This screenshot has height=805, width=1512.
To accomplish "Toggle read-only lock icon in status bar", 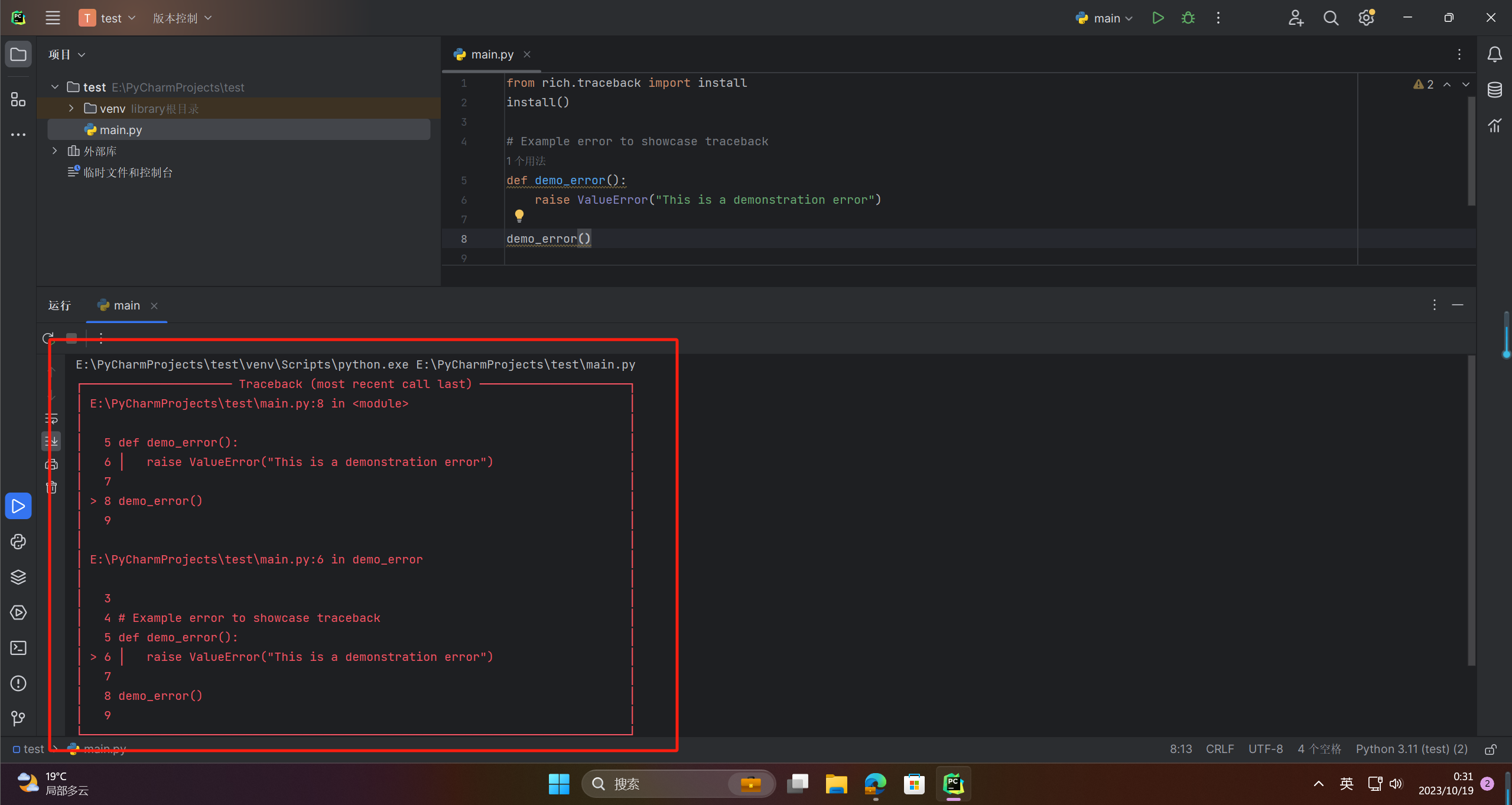I will pyautogui.click(x=1491, y=749).
